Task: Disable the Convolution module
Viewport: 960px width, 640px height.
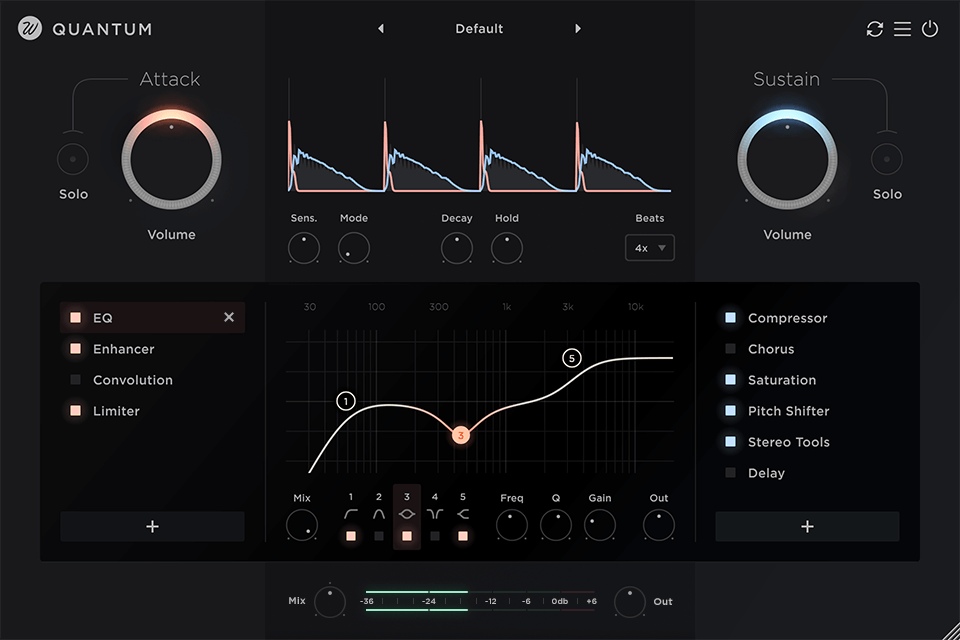Action: (73, 380)
